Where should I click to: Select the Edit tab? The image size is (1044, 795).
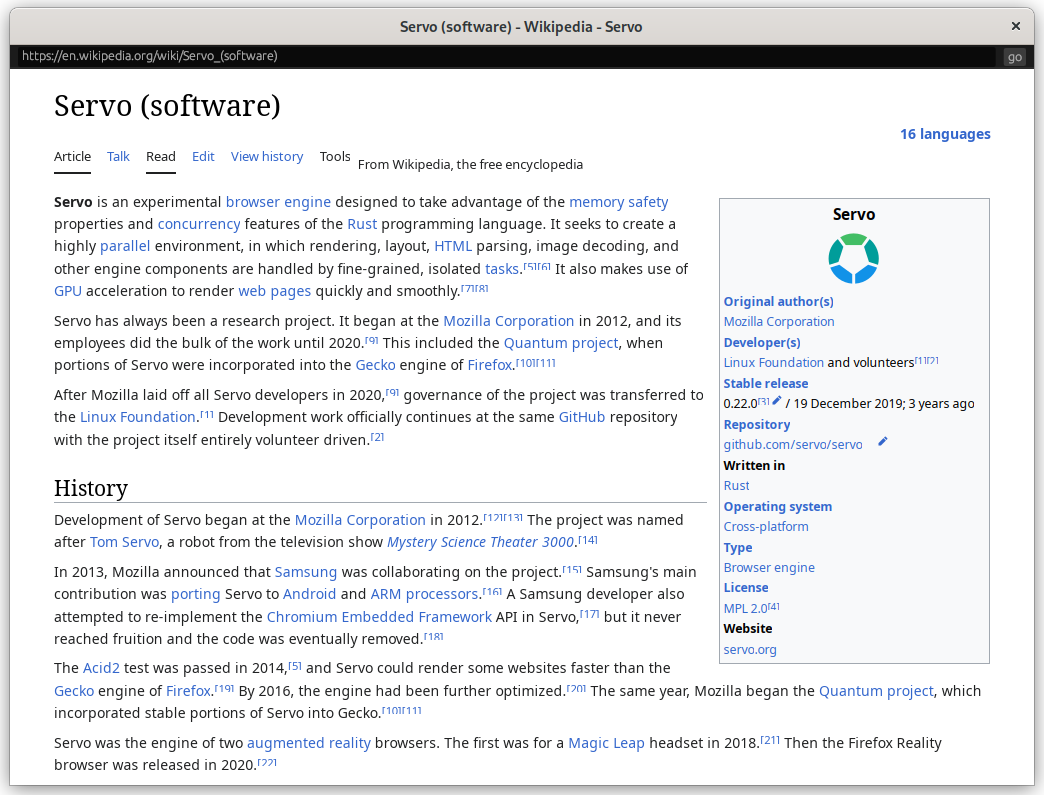203,156
